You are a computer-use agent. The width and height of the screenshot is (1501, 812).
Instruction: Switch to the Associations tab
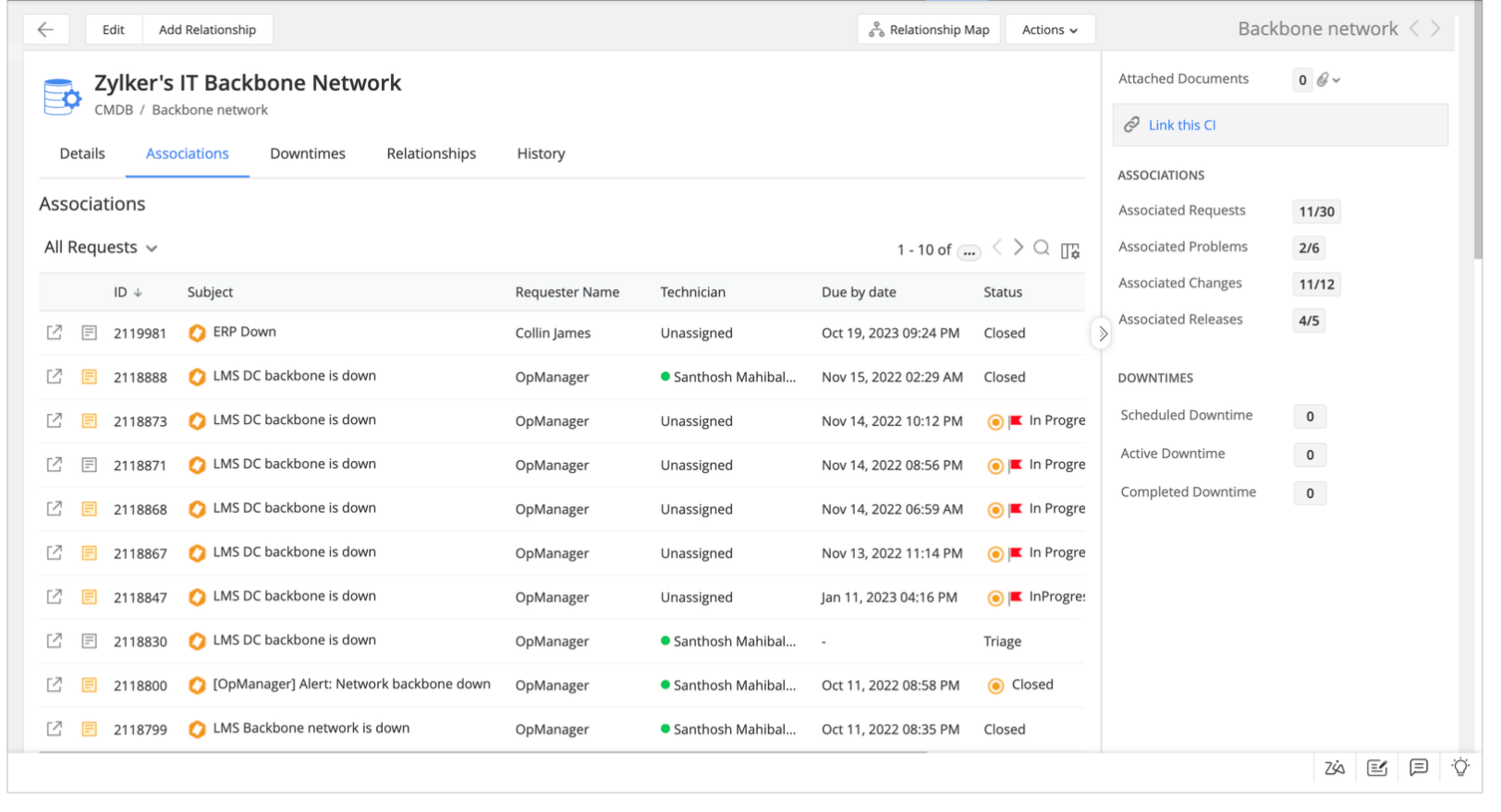pos(188,153)
